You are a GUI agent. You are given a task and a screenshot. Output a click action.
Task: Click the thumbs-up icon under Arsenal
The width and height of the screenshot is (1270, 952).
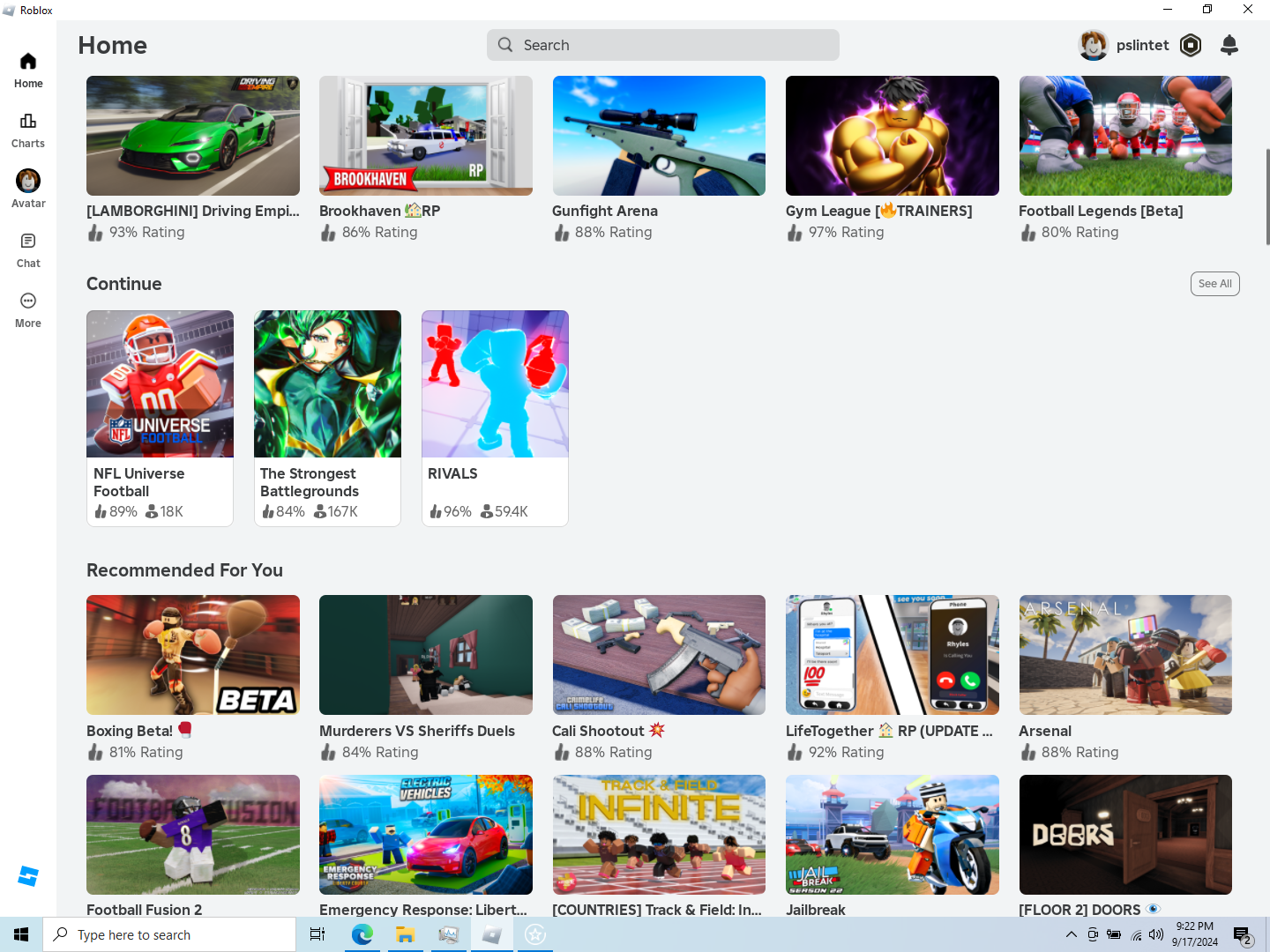1028,752
